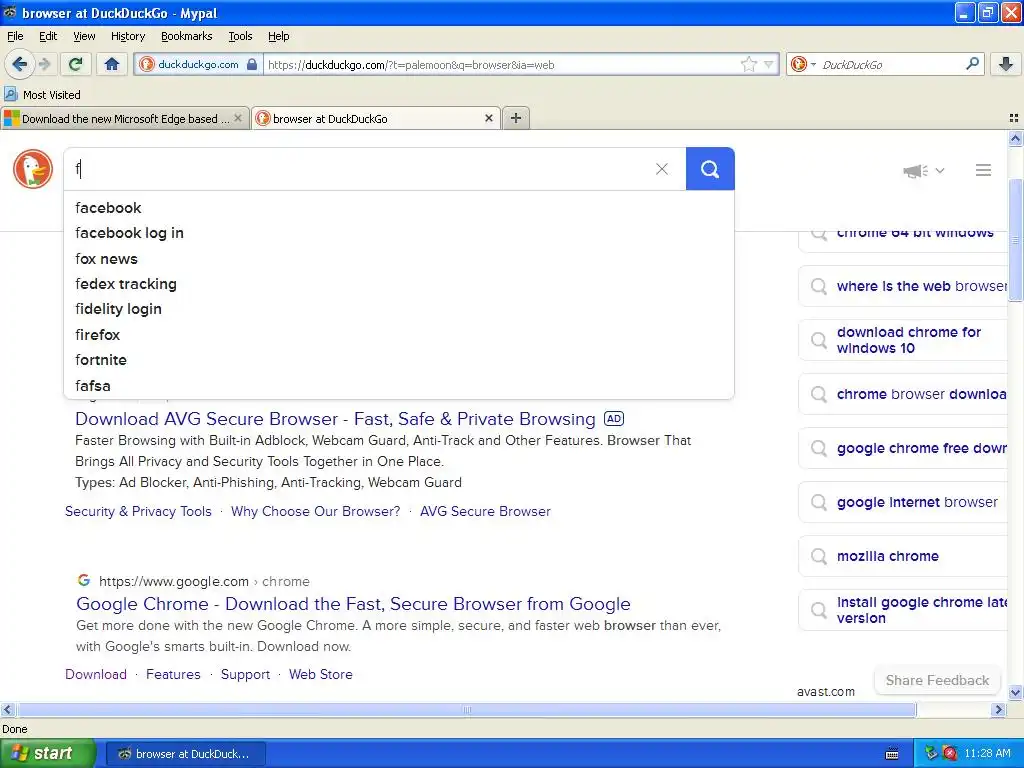This screenshot has width=1024, height=768.
Task: Go to the Home page
Action: click(x=112, y=64)
